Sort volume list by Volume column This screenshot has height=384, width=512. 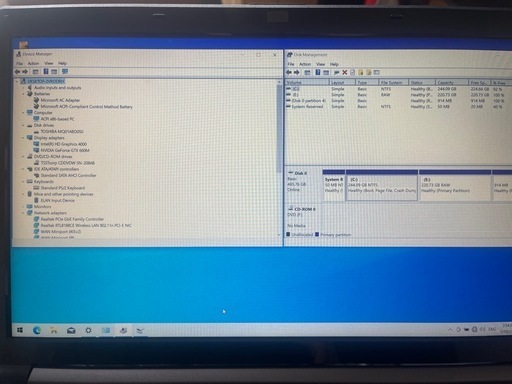(x=307, y=82)
